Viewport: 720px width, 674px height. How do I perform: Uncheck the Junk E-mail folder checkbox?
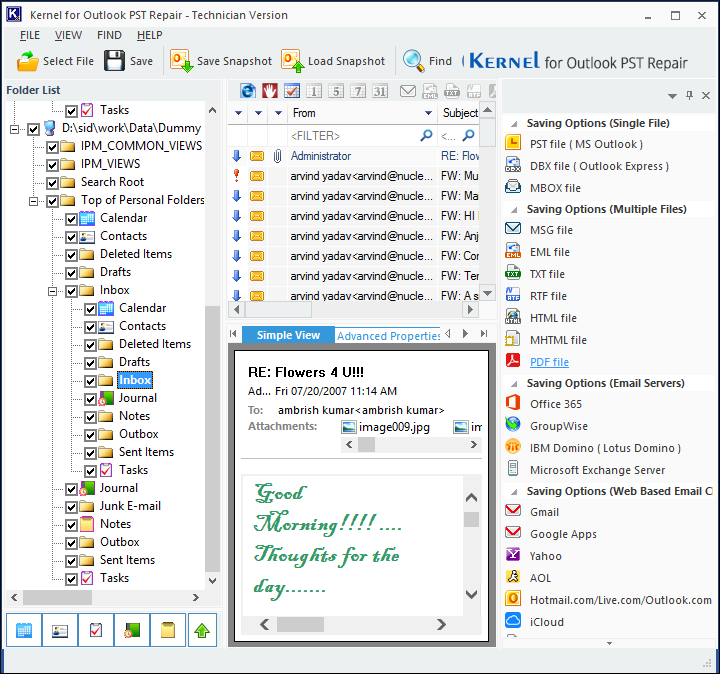tap(72, 506)
